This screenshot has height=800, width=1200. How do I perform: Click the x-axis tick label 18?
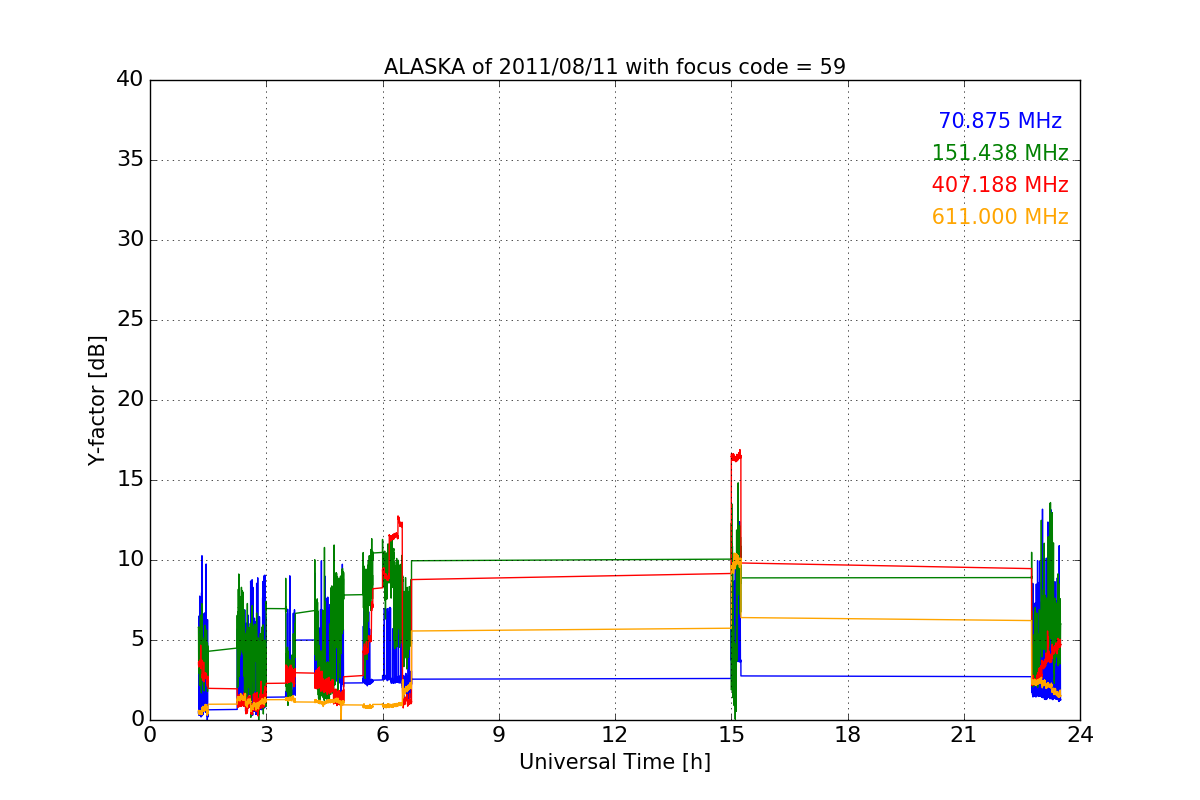(x=848, y=734)
